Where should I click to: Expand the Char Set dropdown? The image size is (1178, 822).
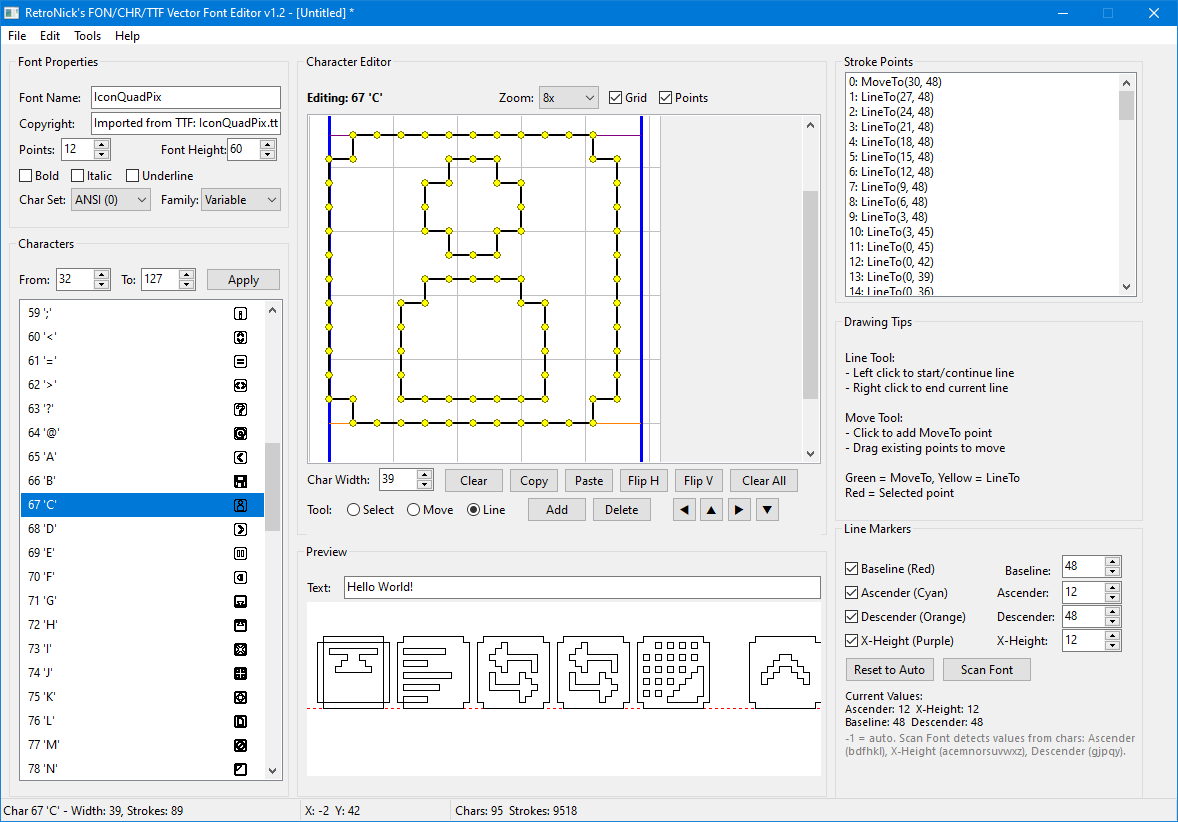tap(110, 200)
